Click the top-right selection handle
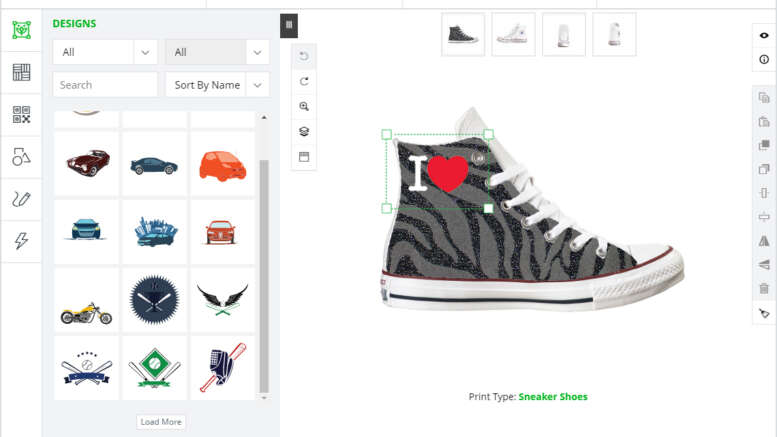Viewport: 777px width, 437px height. (x=488, y=134)
